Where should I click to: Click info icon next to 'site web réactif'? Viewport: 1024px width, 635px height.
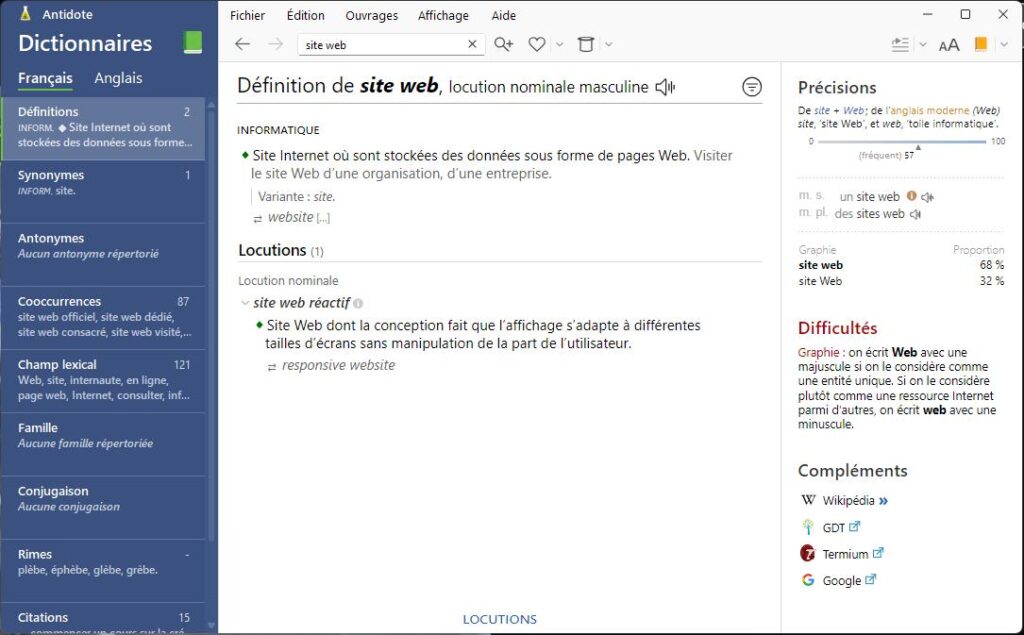click(358, 303)
